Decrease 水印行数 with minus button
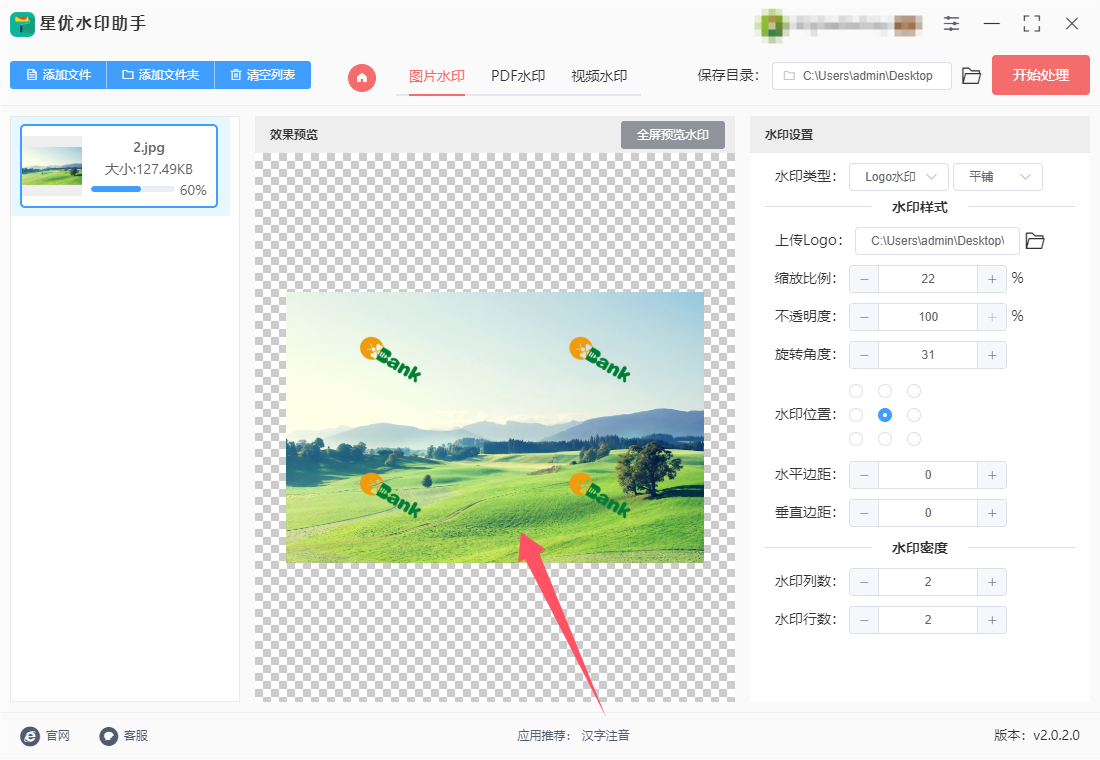 pos(864,620)
